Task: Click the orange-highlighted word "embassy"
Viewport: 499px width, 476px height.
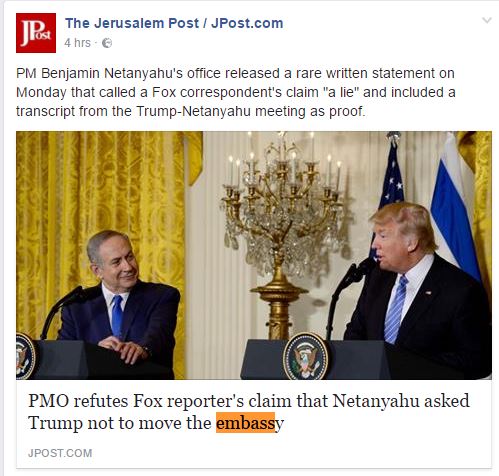Action: coord(250,423)
